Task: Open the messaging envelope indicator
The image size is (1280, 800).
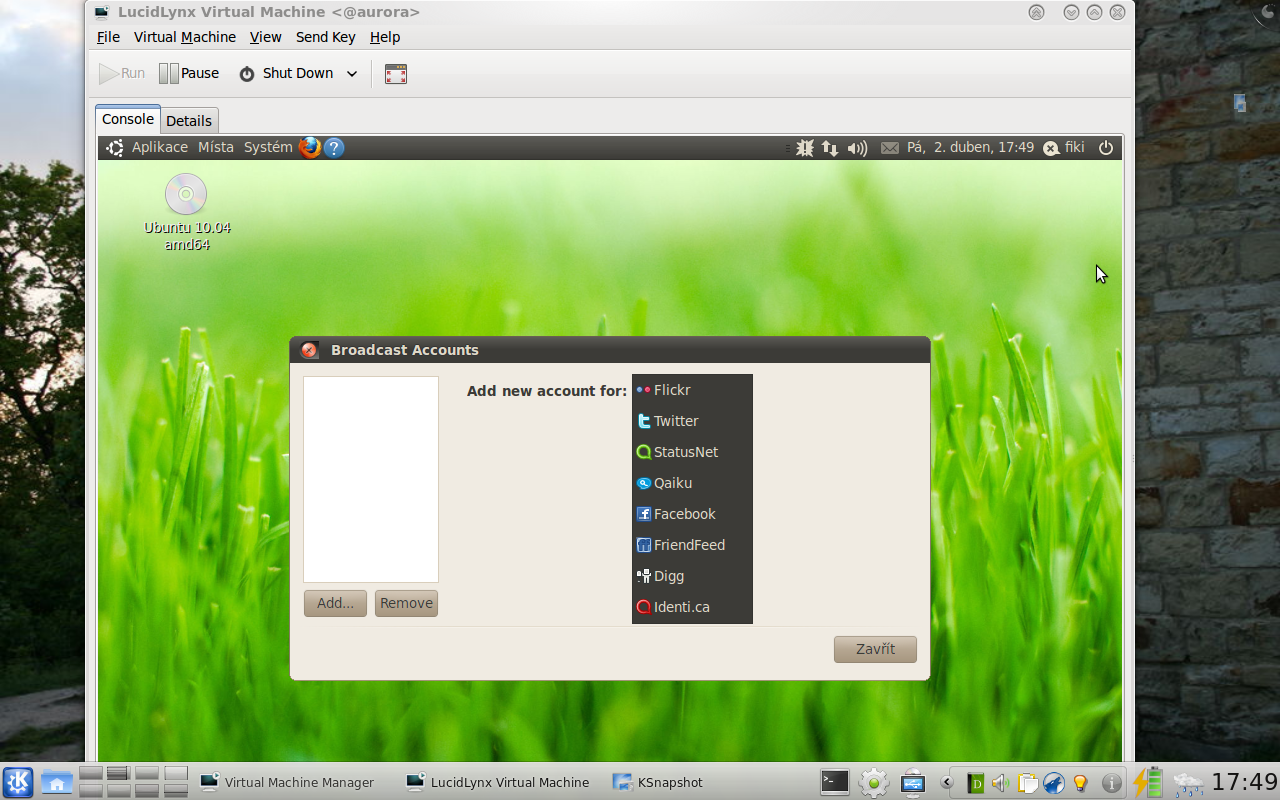Action: 890,148
